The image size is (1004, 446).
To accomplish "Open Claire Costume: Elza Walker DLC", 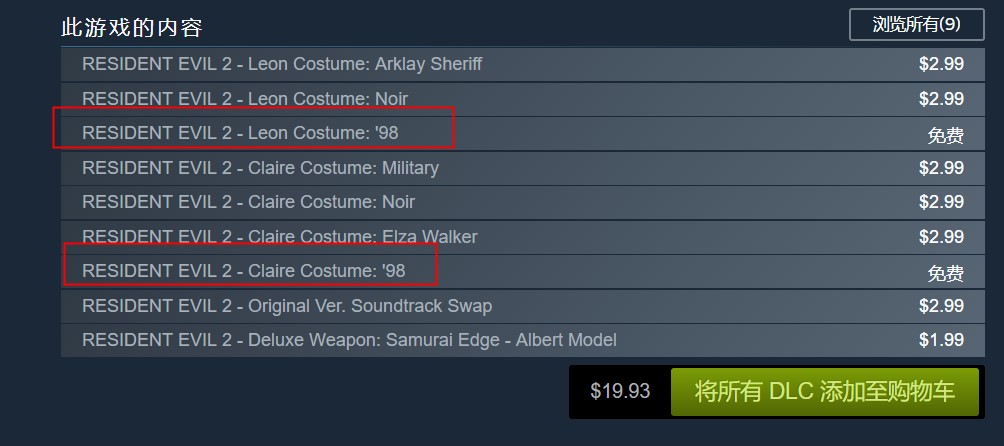I will tap(522, 237).
